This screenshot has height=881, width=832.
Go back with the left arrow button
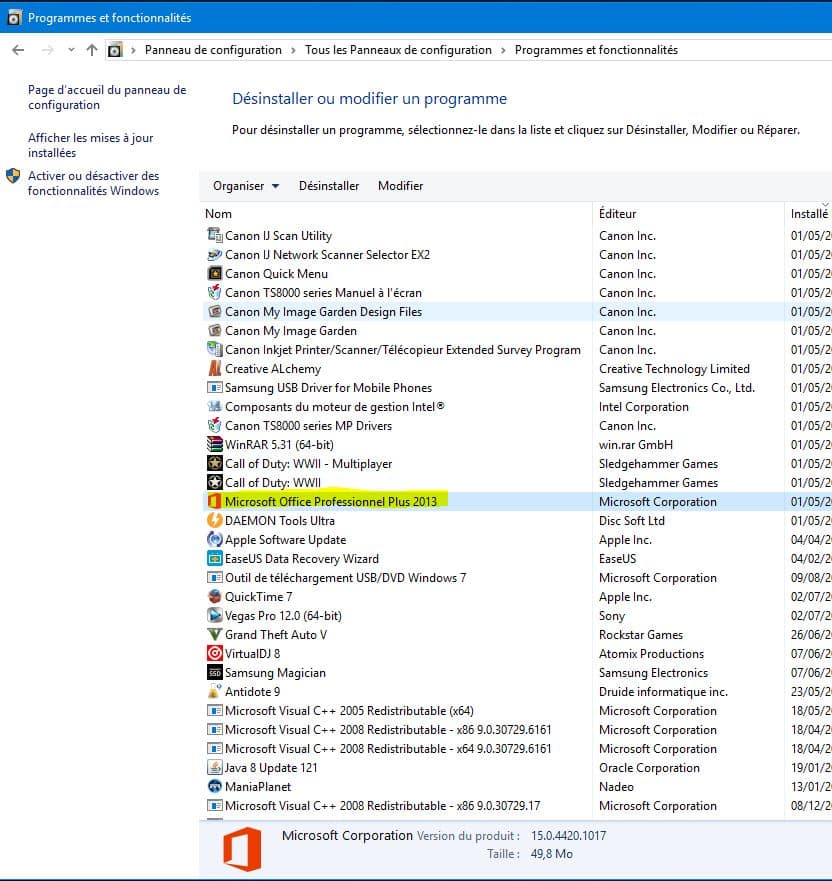click(19, 50)
